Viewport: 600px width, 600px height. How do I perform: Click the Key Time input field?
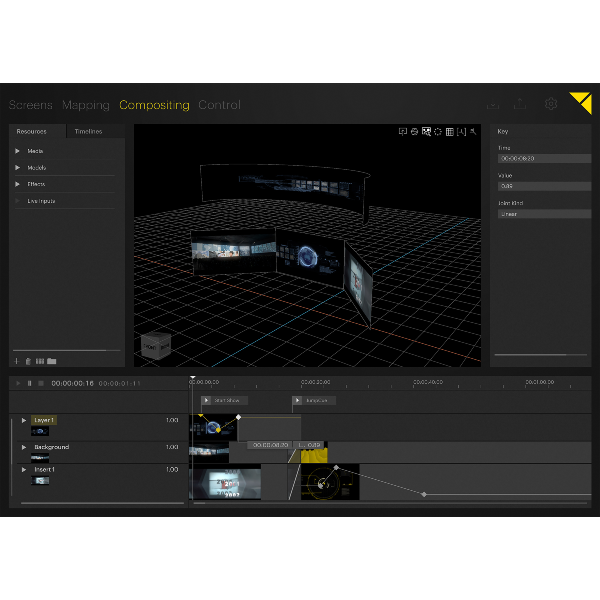544,158
